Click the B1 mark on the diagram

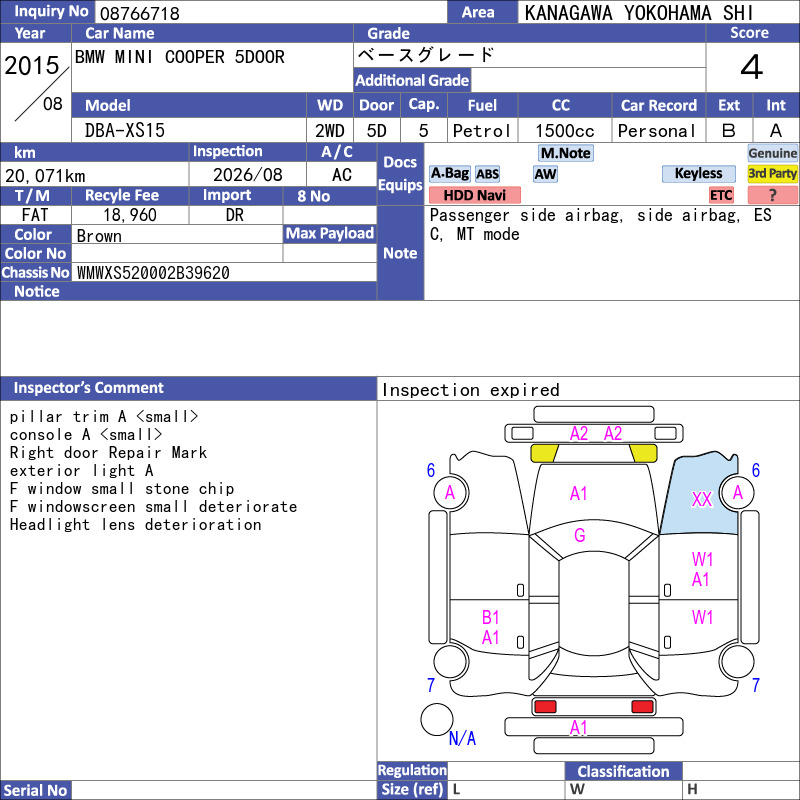coord(490,617)
